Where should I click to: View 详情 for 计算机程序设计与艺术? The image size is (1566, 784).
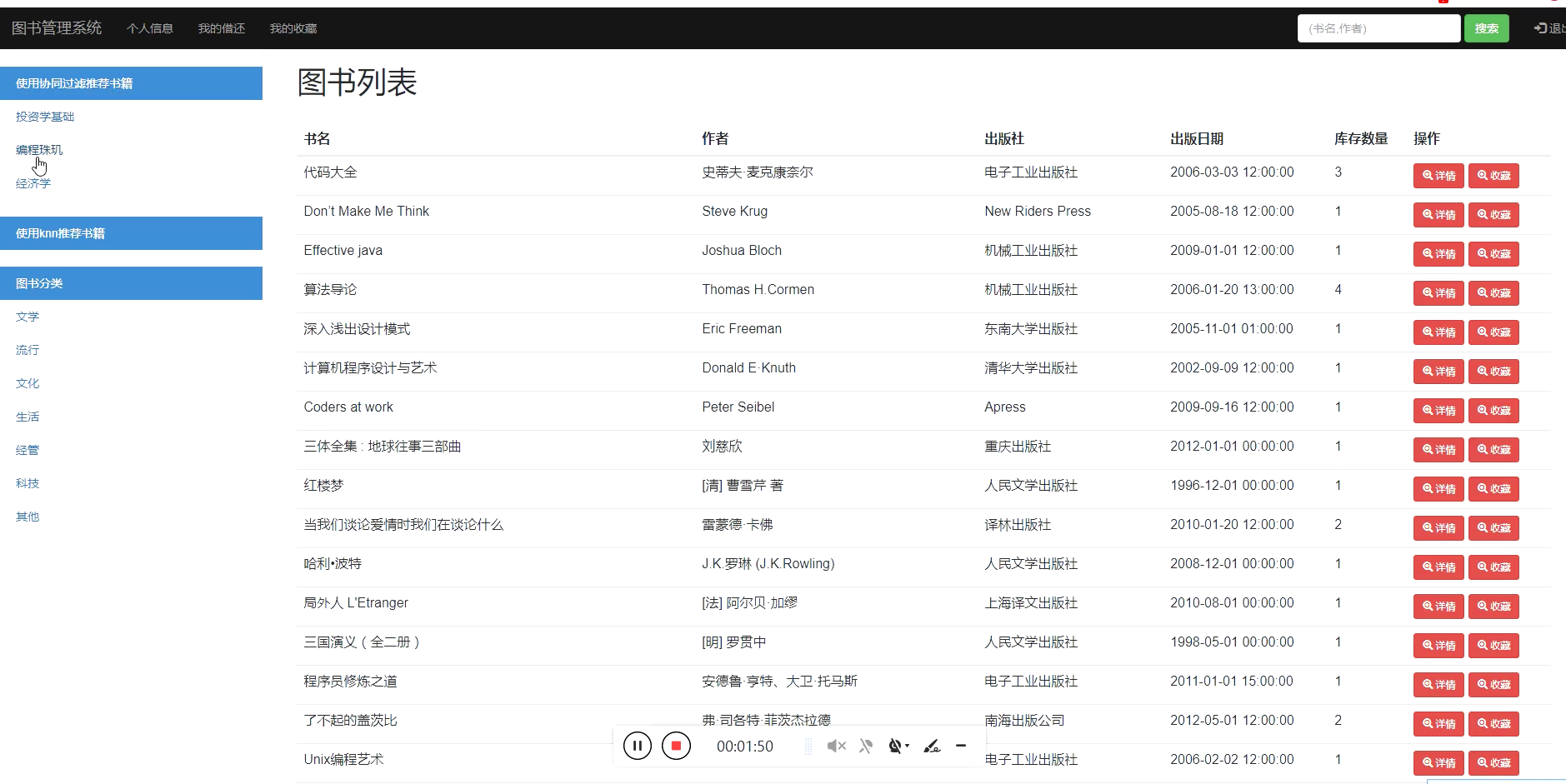coord(1438,372)
